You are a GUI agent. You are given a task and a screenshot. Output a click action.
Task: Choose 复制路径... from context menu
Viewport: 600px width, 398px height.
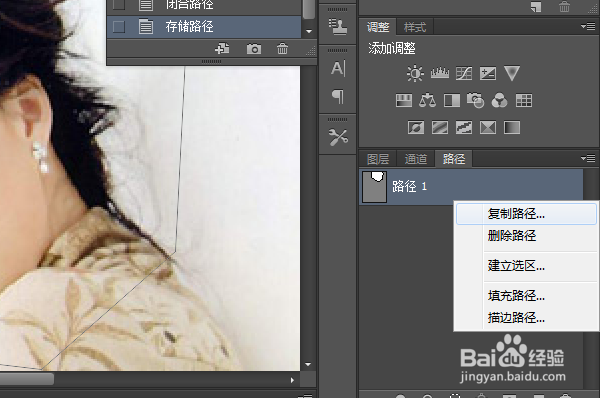point(527,214)
